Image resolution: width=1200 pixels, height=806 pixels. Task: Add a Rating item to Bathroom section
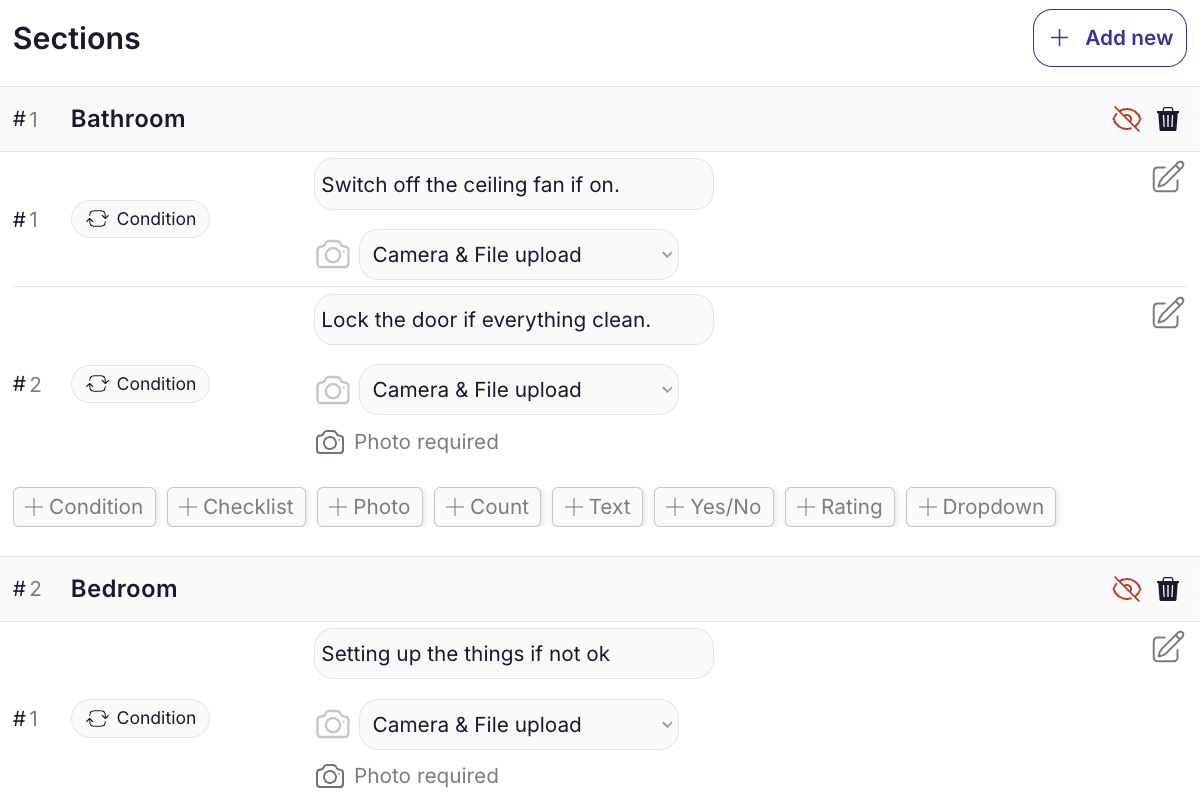pyautogui.click(x=839, y=507)
